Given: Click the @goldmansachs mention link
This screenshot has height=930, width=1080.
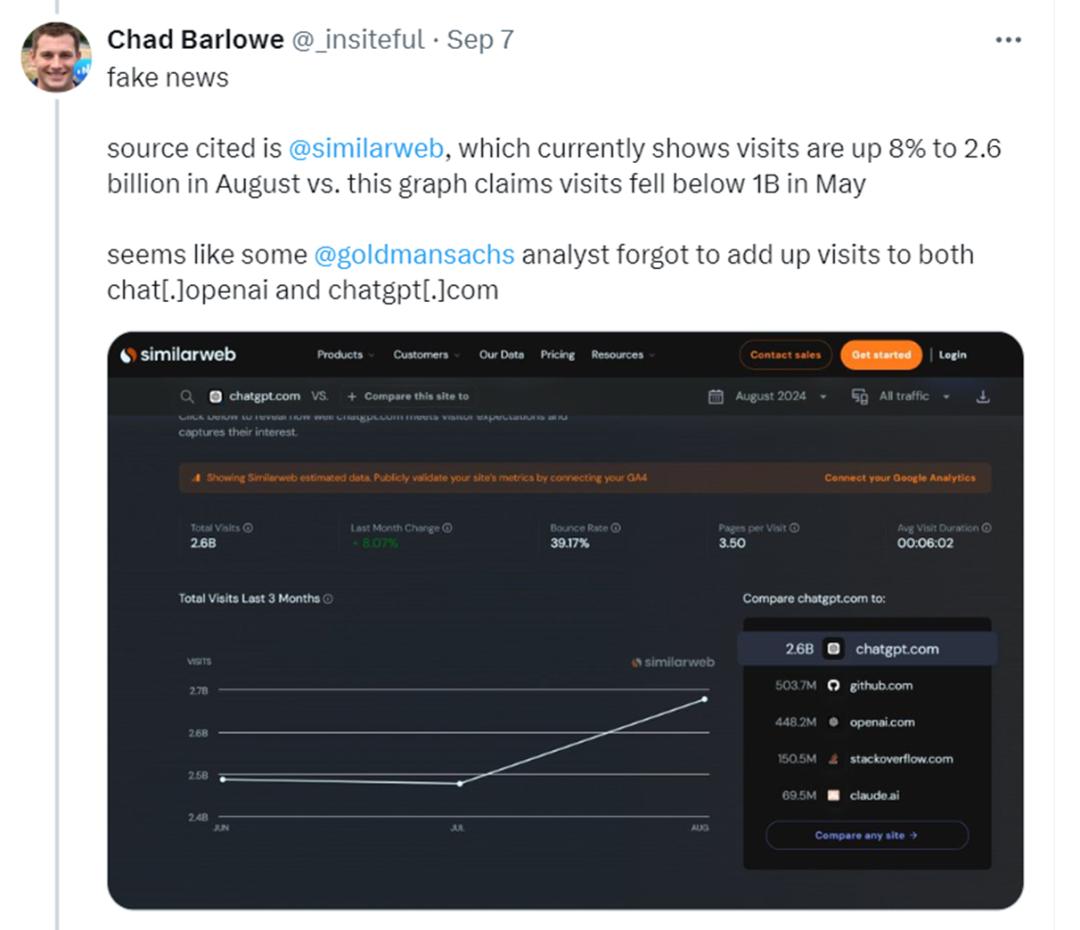Looking at the screenshot, I should pos(414,255).
